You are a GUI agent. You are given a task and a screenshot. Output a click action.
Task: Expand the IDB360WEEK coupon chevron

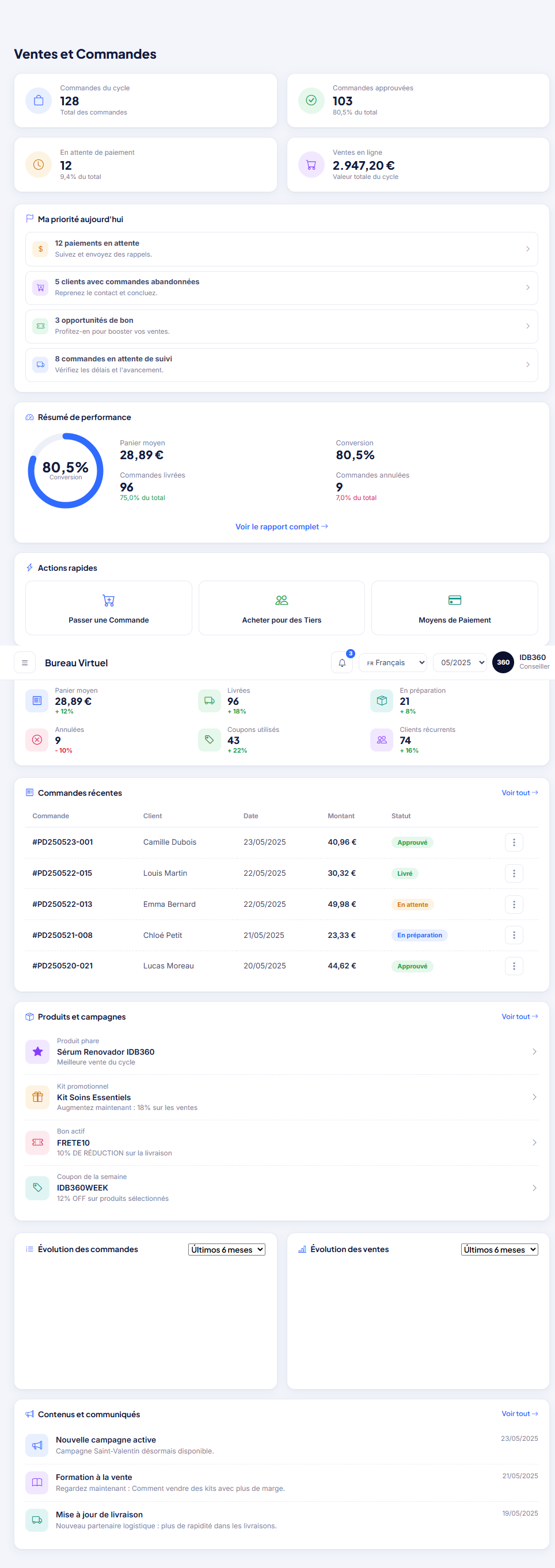(x=534, y=1188)
